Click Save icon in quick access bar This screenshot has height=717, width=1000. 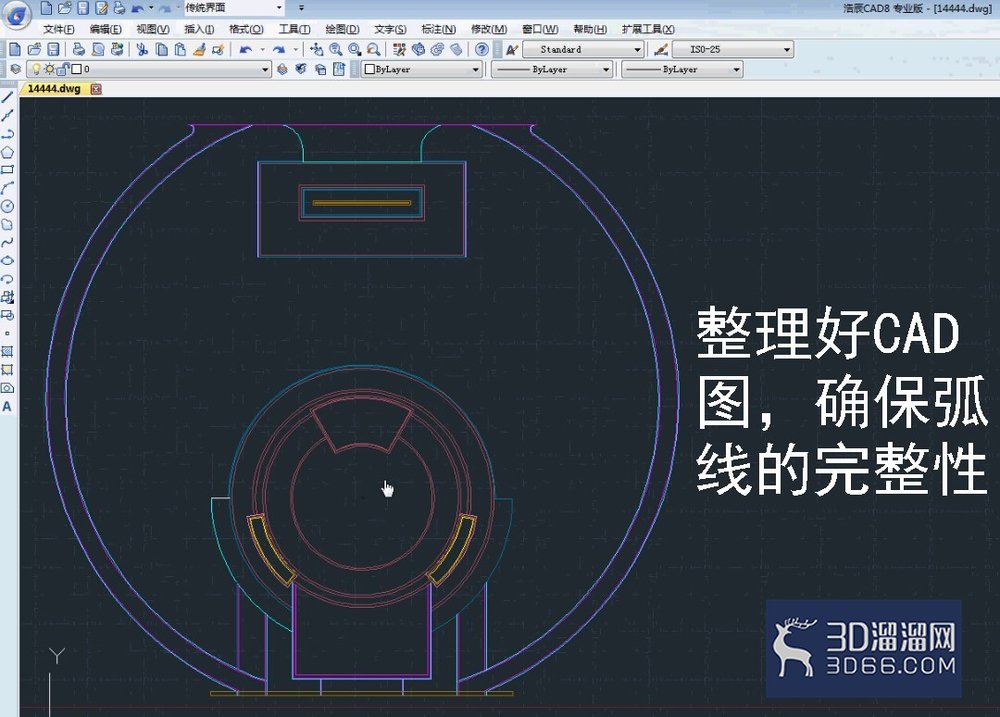(83, 8)
